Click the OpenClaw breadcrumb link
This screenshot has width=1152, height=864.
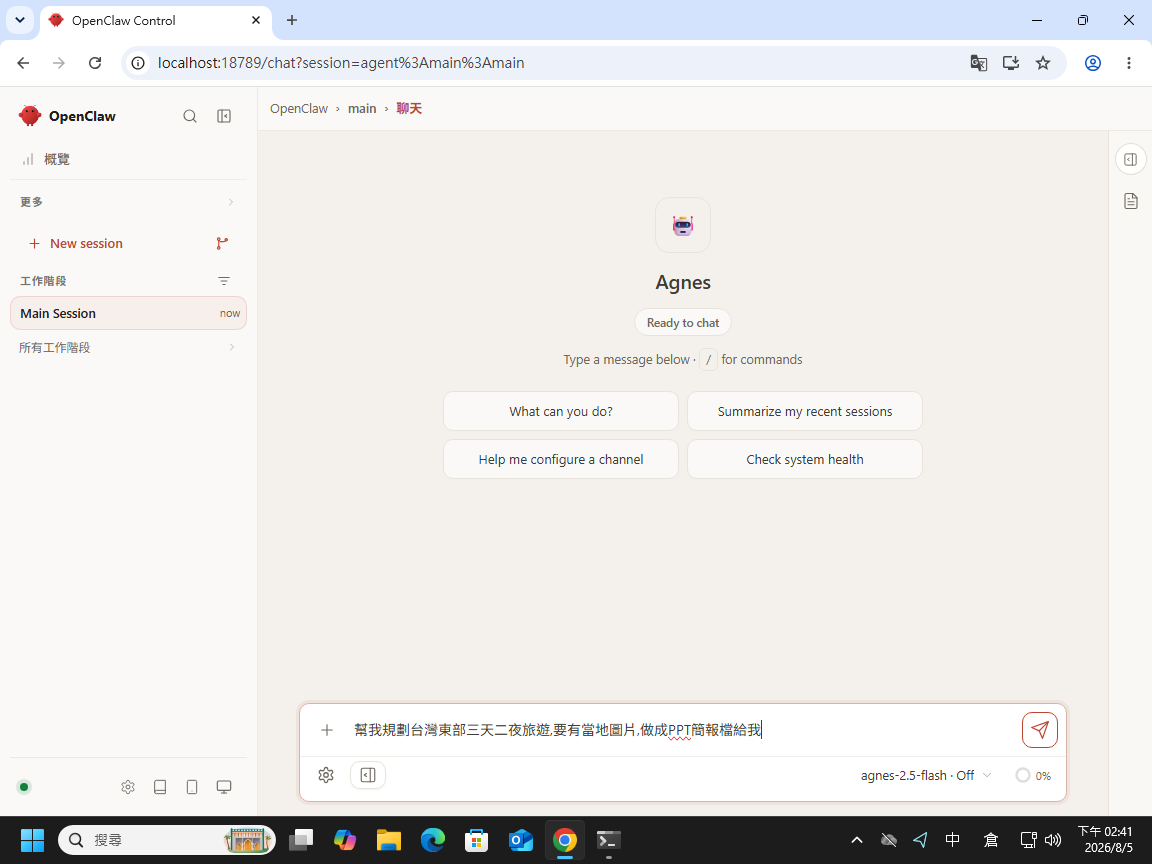[299, 109]
